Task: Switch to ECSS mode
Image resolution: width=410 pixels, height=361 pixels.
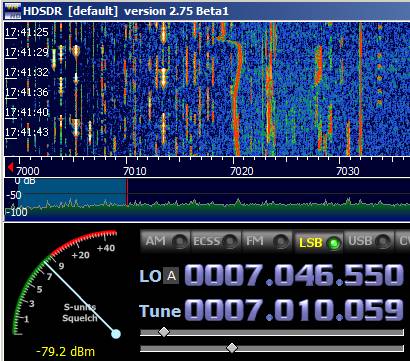Action: coord(216,241)
